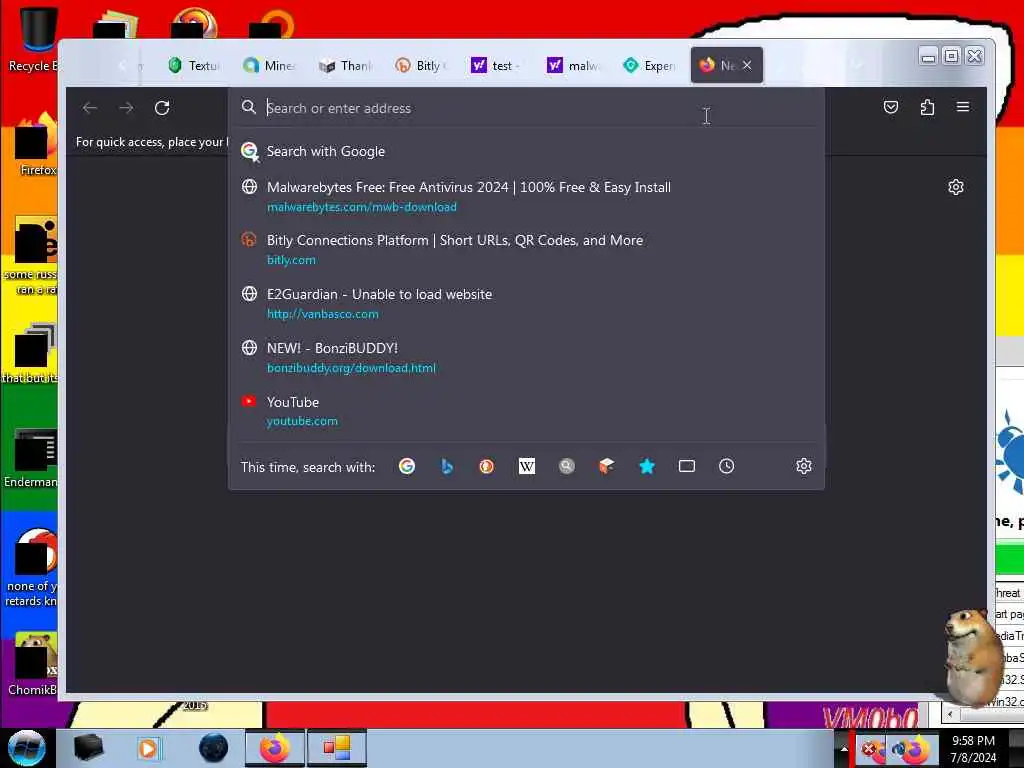Switch to the Bitly tab
1024x768 pixels.
pos(421,65)
